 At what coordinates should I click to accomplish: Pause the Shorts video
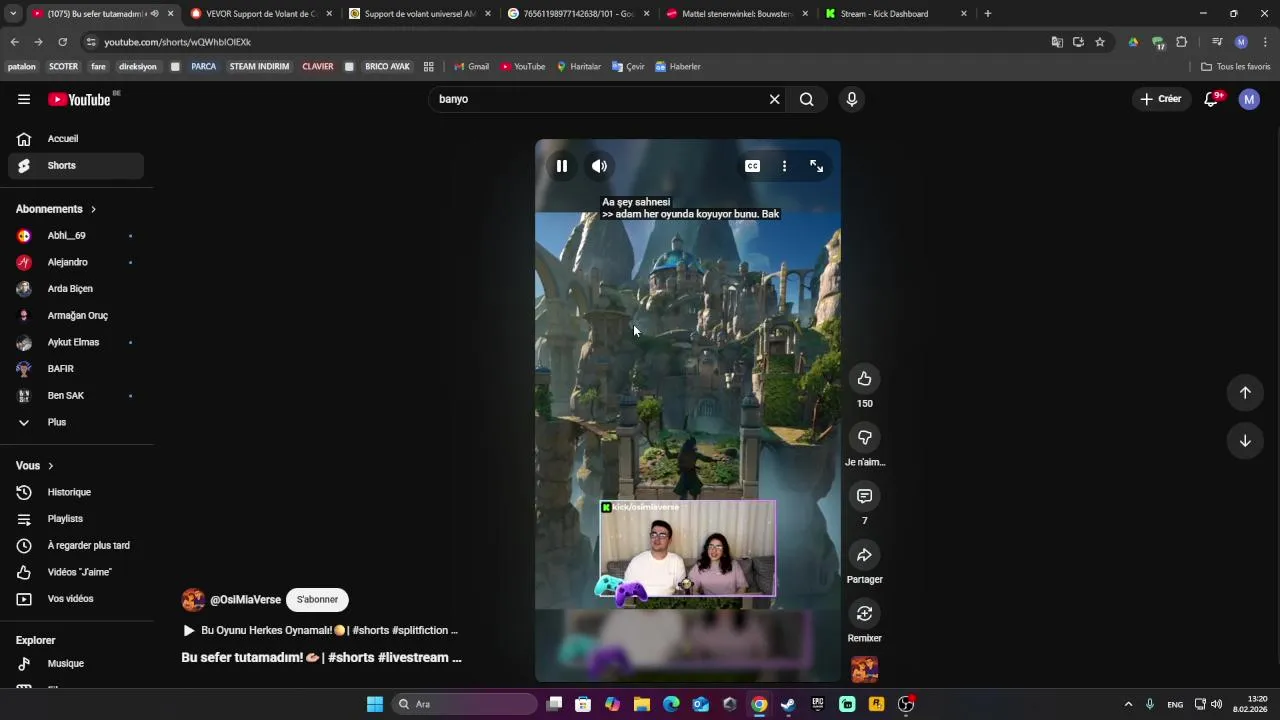[x=562, y=166]
